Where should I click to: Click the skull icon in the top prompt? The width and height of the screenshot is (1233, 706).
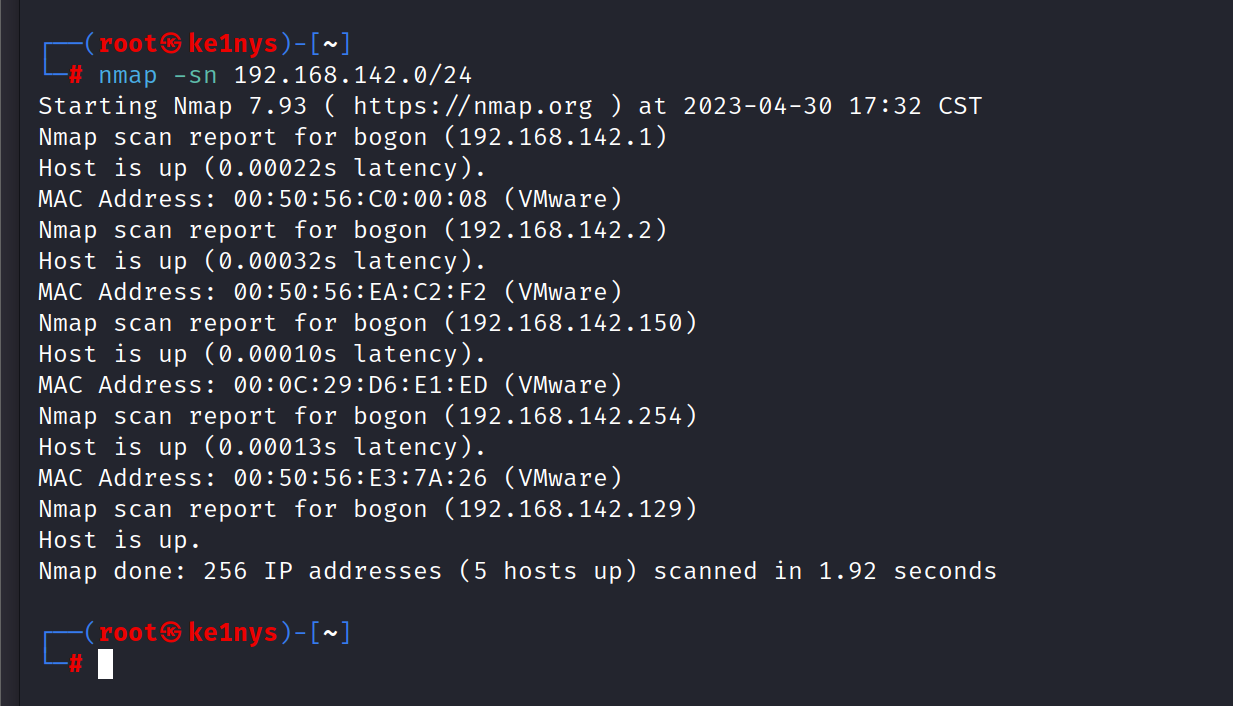pyautogui.click(x=171, y=45)
